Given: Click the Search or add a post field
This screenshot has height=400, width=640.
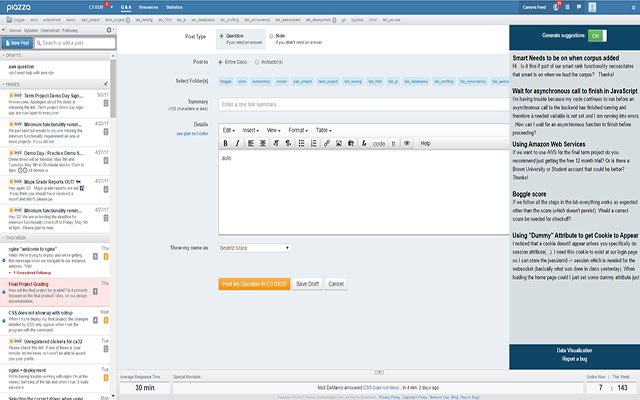Looking at the screenshot, I should [75, 43].
